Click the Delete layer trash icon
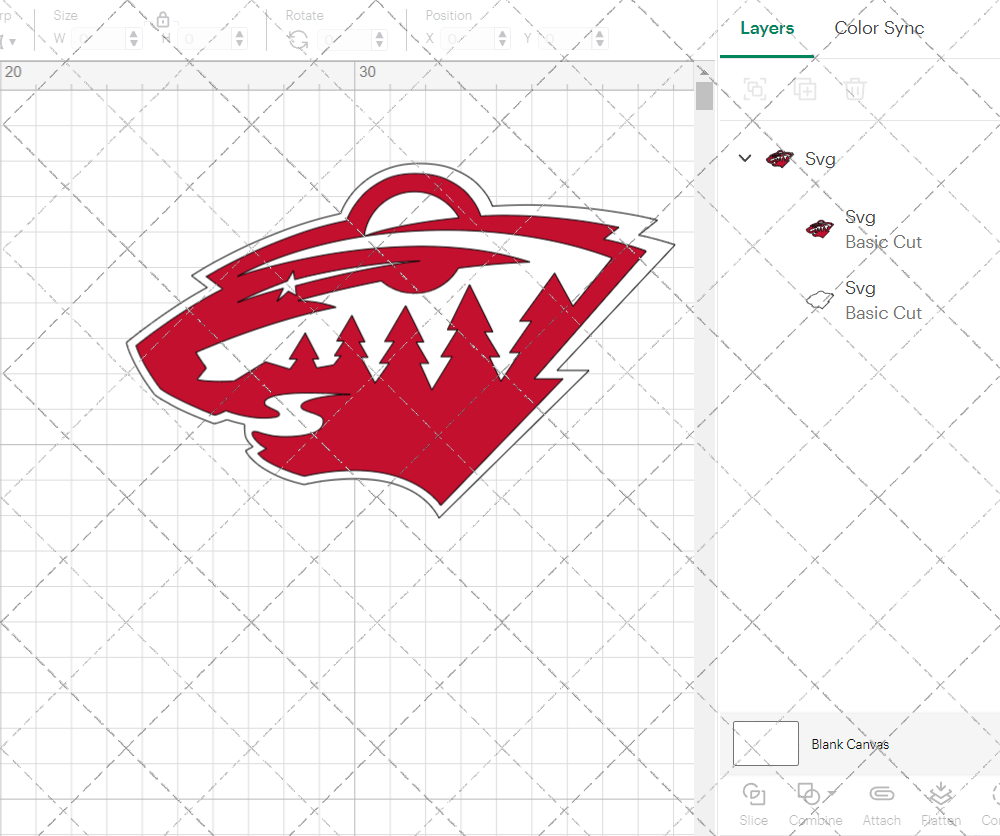This screenshot has width=1000, height=836. pyautogui.click(x=855, y=89)
